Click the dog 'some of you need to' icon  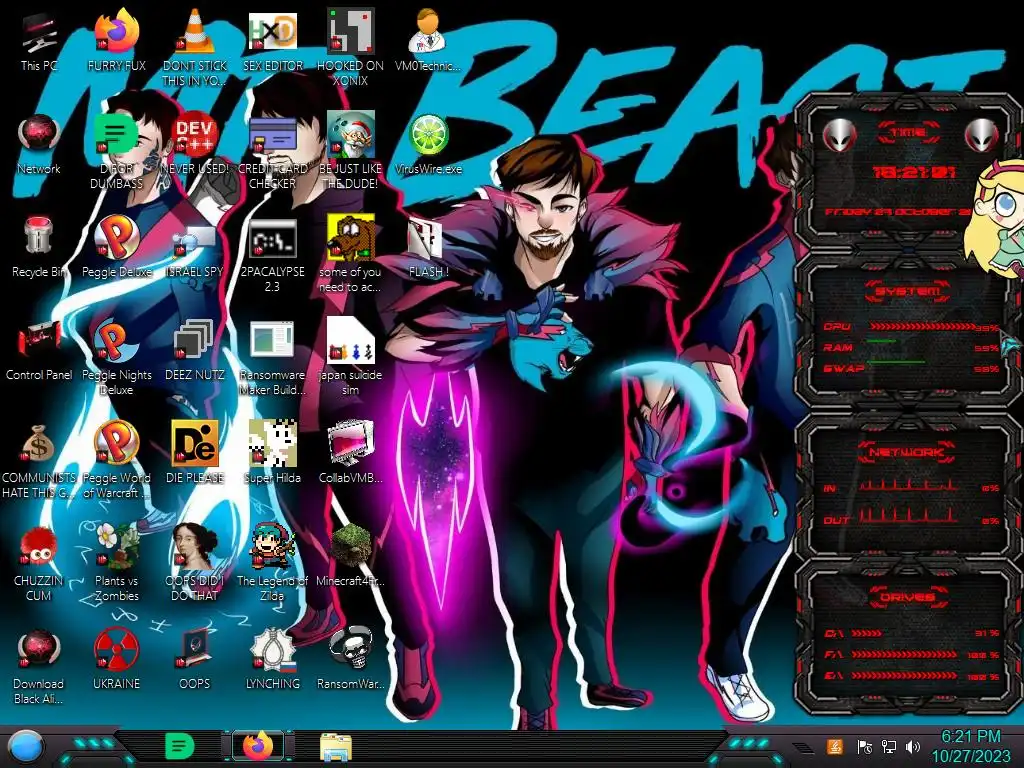pos(350,253)
